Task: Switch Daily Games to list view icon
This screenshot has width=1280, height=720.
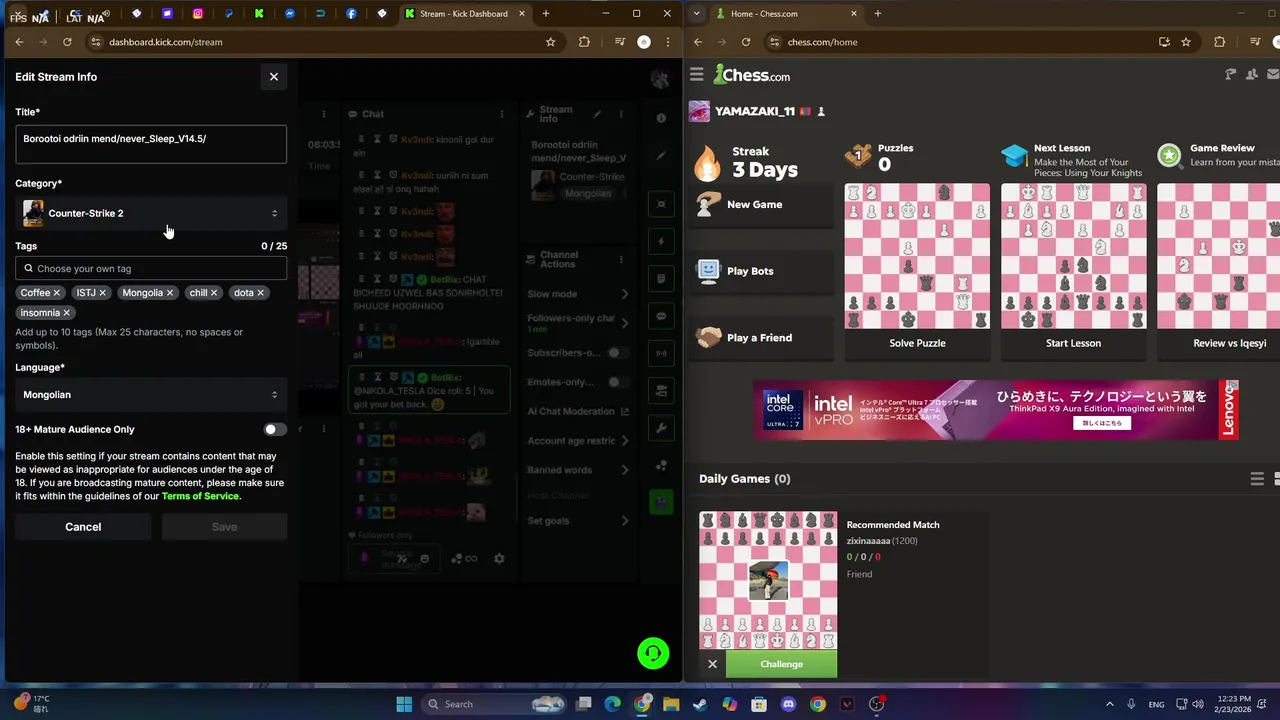Action: pos(1257,479)
